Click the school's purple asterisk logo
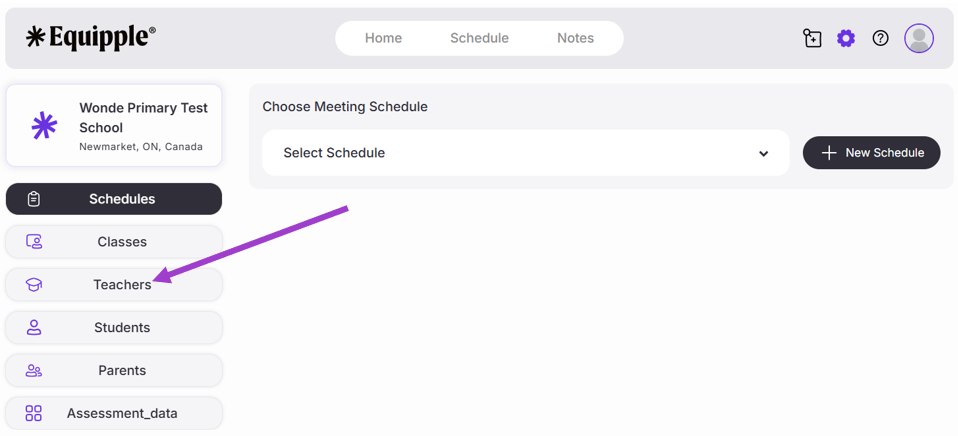 (x=44, y=126)
